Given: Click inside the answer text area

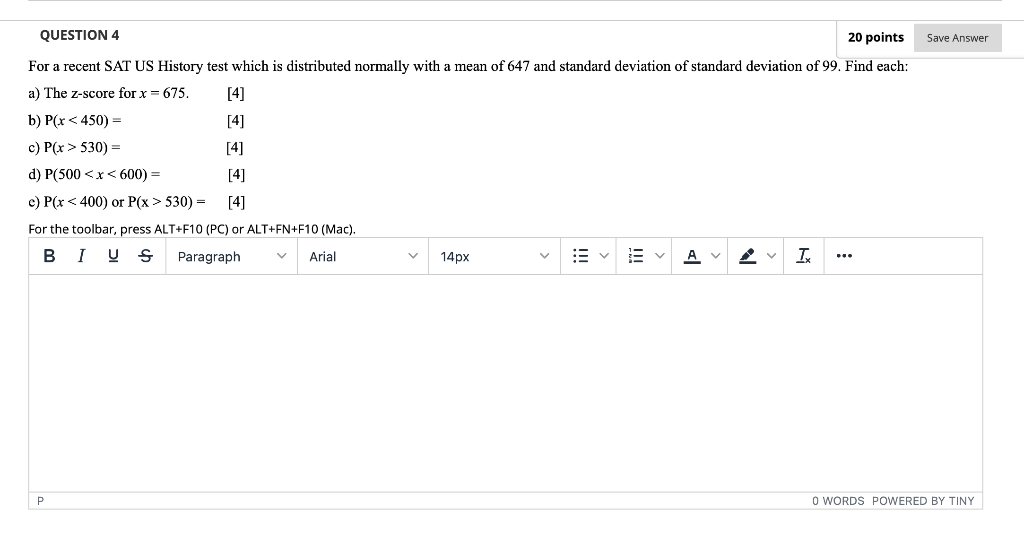Looking at the screenshot, I should tap(505, 383).
